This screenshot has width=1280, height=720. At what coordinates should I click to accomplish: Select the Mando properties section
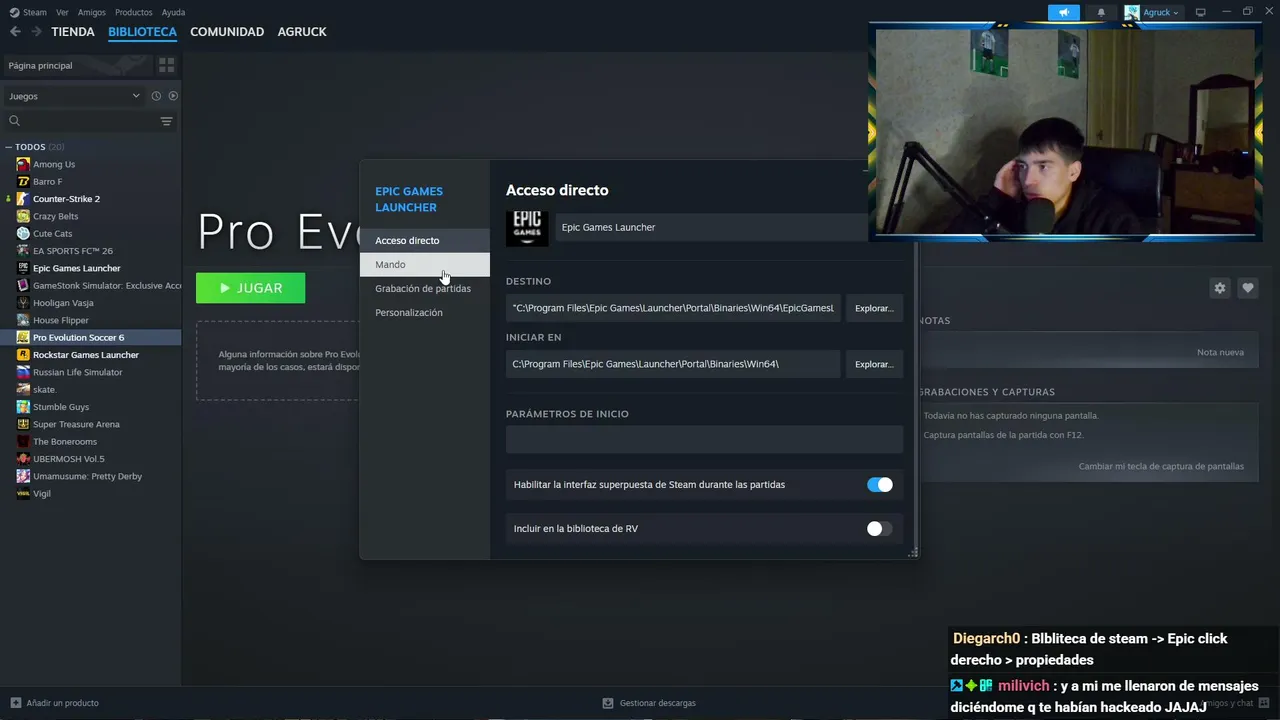click(425, 265)
